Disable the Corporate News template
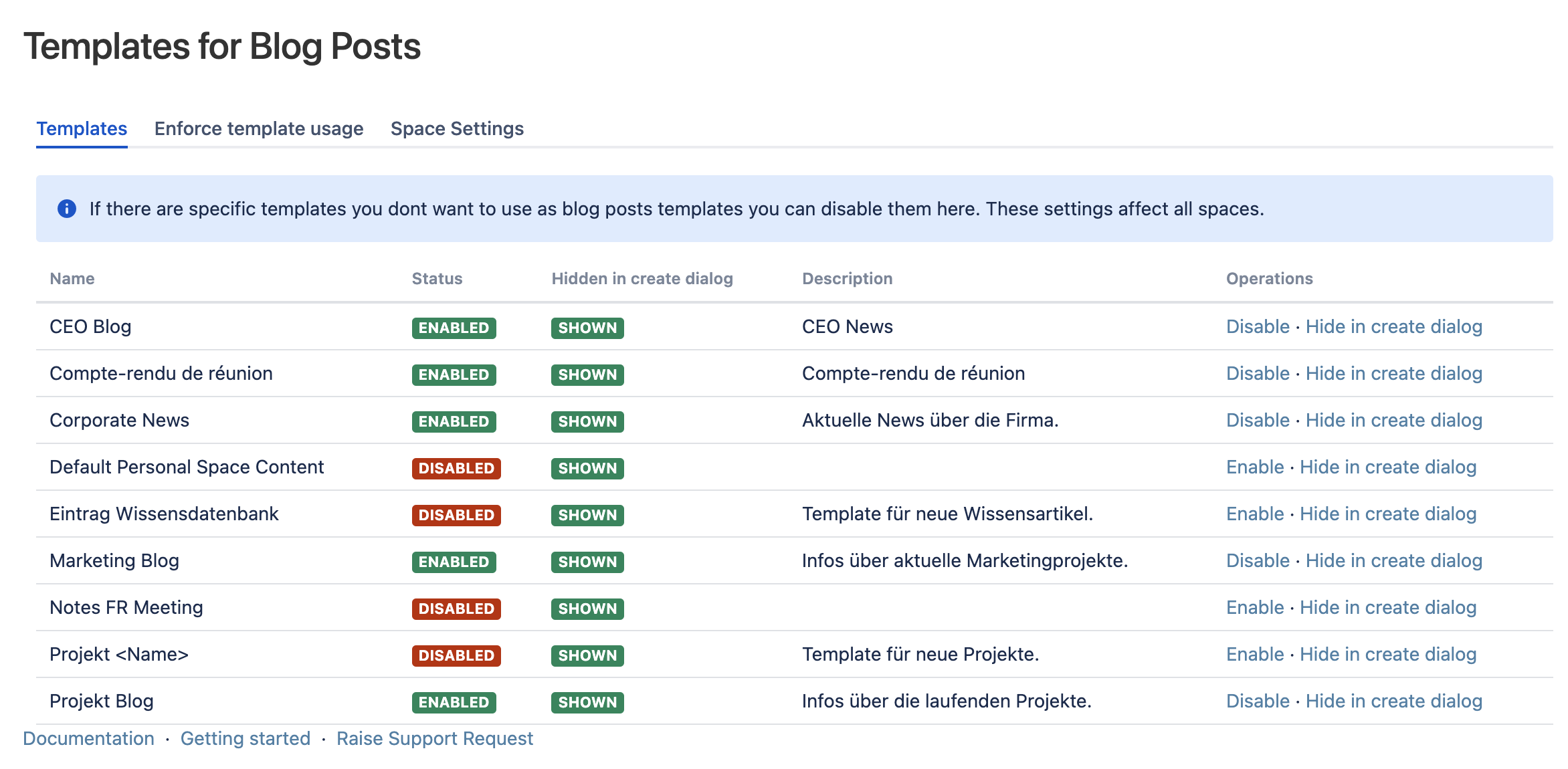 tap(1258, 420)
